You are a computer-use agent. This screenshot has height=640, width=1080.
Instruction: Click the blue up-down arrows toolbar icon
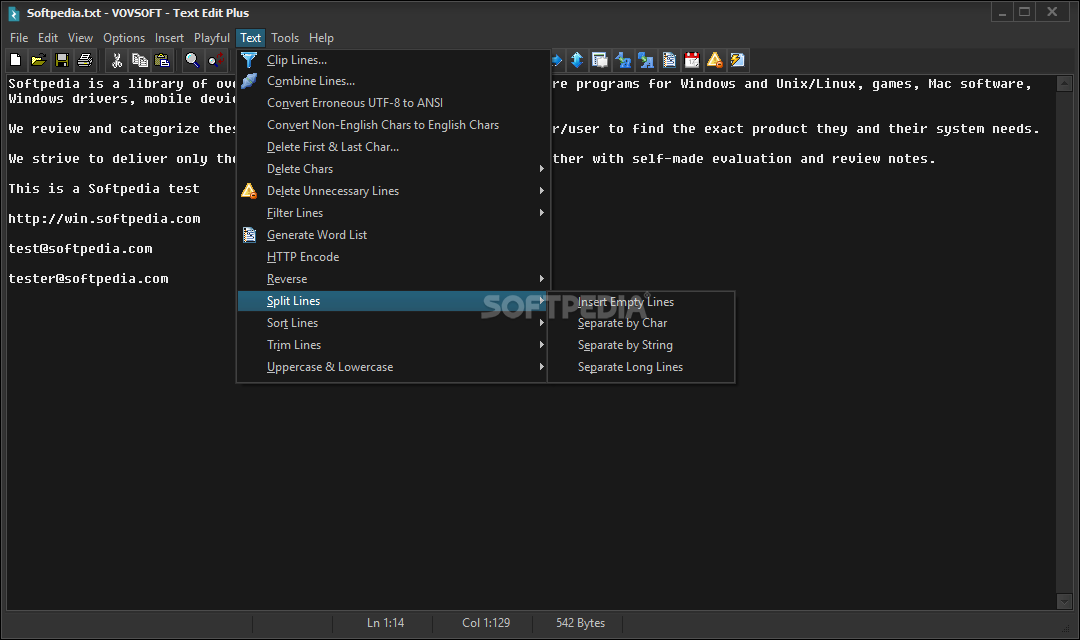577,61
